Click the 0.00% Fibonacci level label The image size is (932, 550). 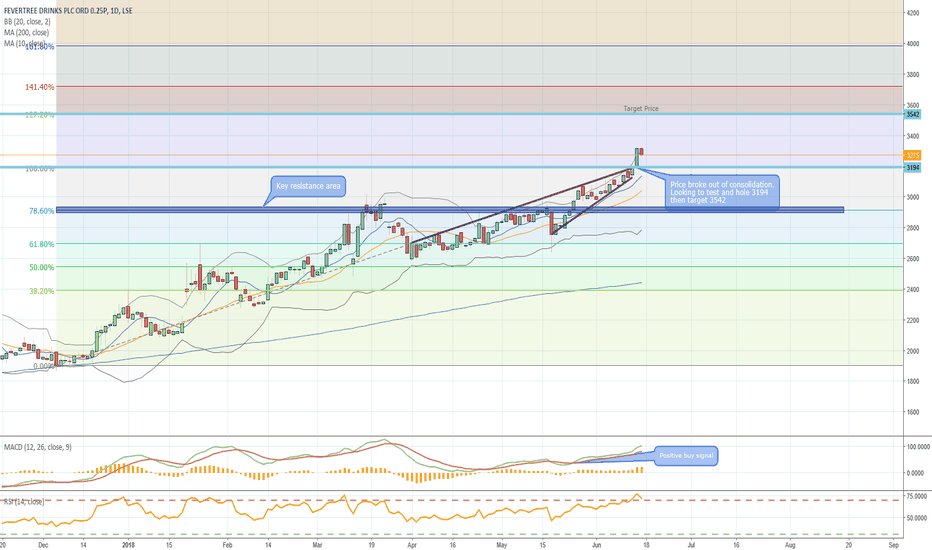click(x=44, y=366)
